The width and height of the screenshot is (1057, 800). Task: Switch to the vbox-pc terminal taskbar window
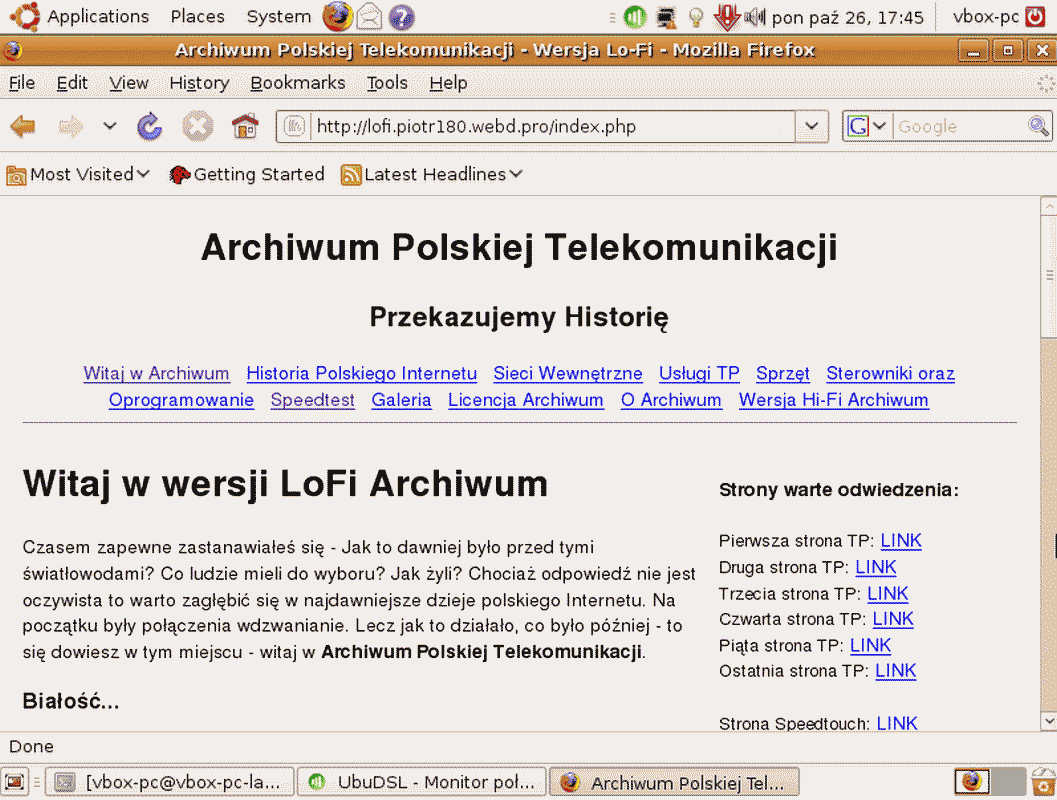(x=170, y=782)
